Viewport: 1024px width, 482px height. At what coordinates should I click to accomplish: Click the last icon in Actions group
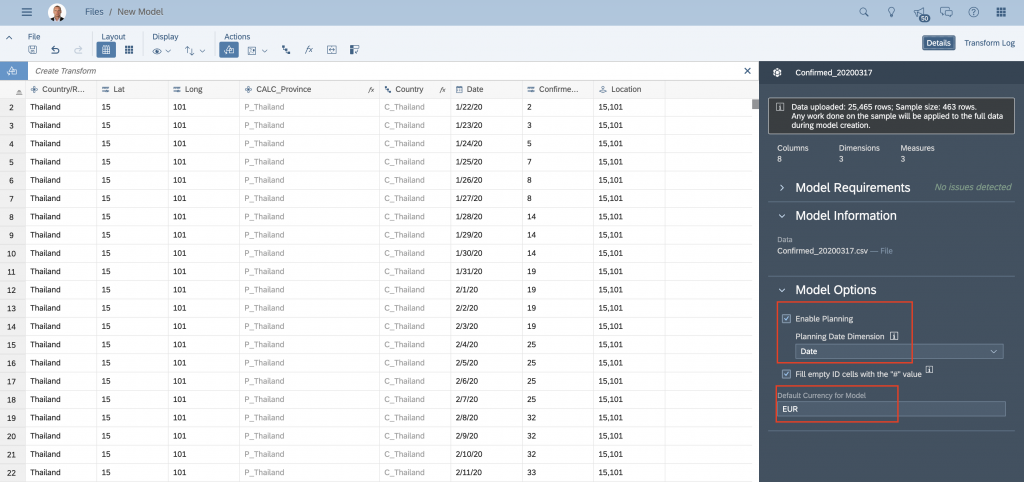point(355,50)
